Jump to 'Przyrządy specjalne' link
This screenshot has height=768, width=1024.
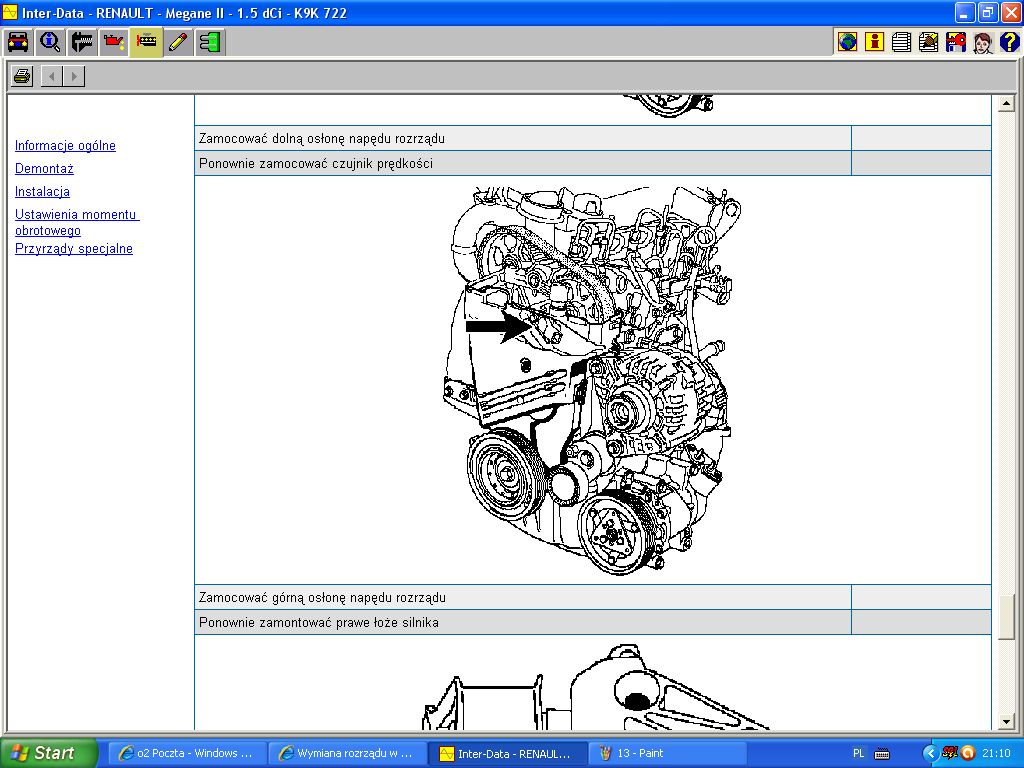[x=74, y=249]
